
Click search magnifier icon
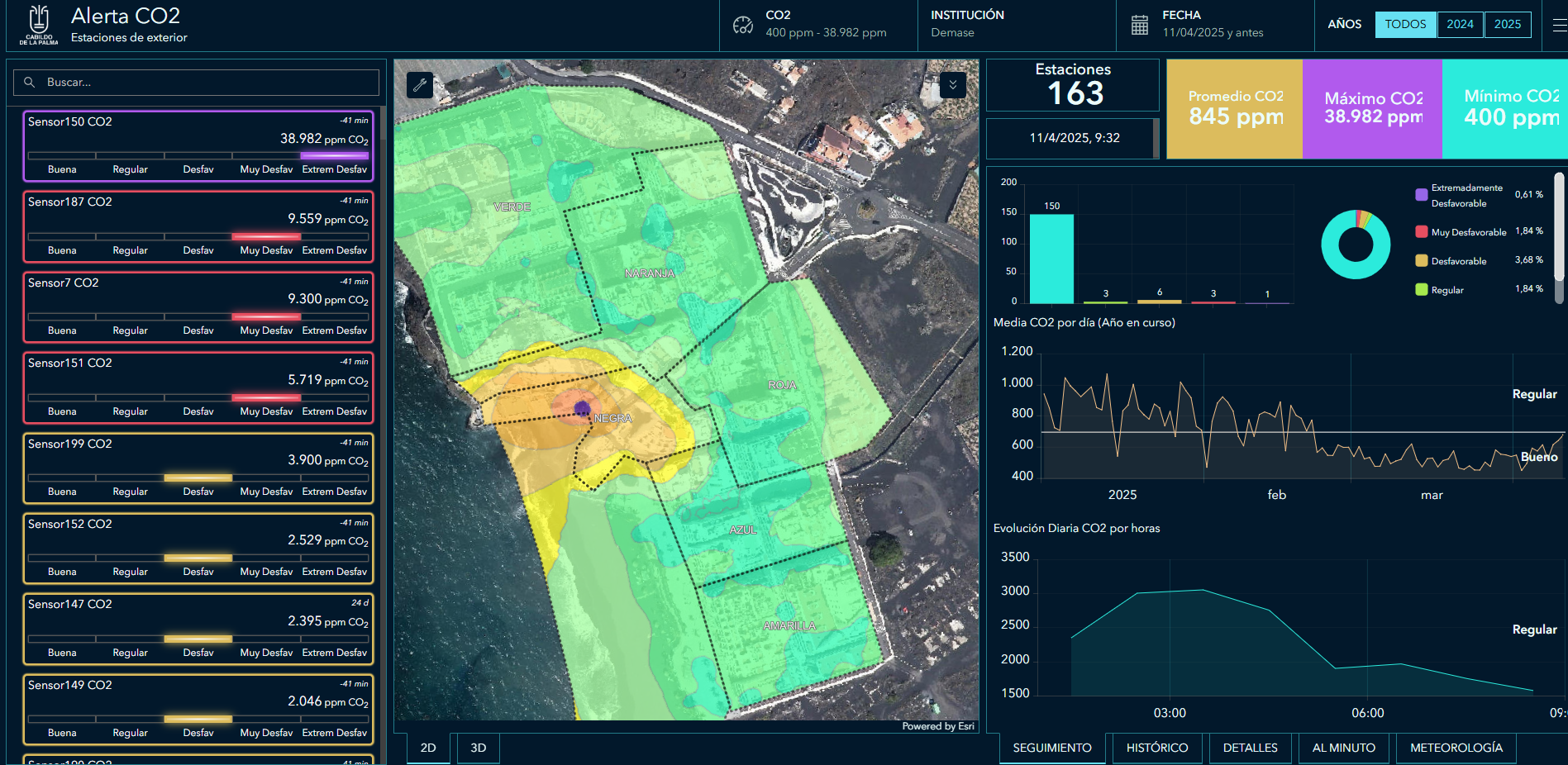30,82
